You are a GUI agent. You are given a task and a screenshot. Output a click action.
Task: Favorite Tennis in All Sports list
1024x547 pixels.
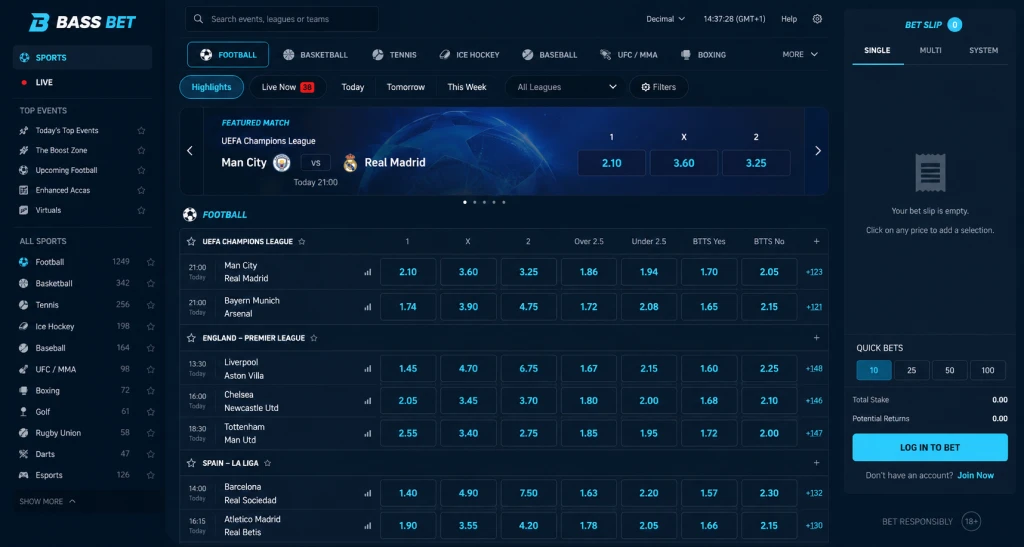(x=151, y=305)
